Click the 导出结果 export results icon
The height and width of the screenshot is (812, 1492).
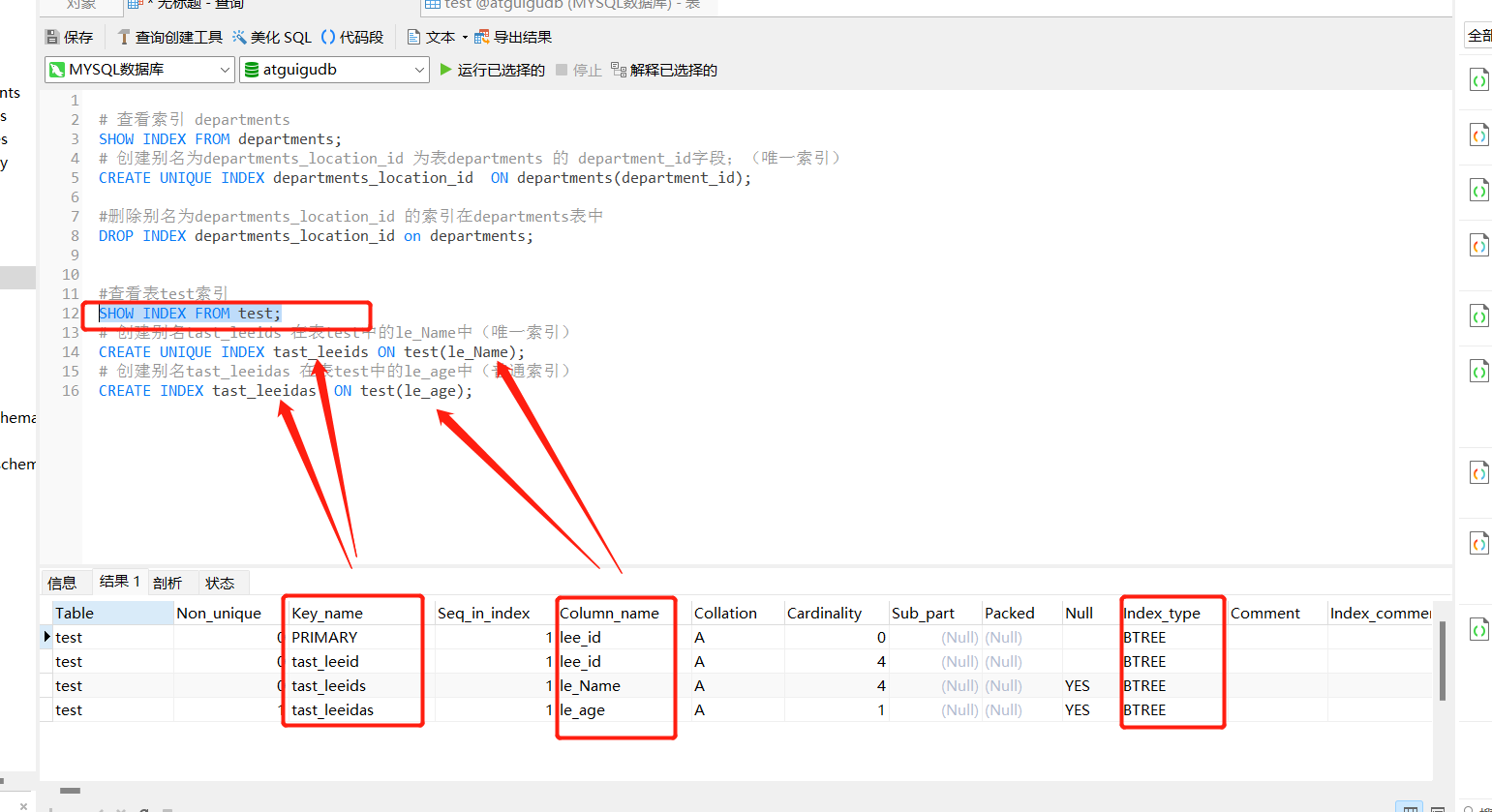[481, 38]
